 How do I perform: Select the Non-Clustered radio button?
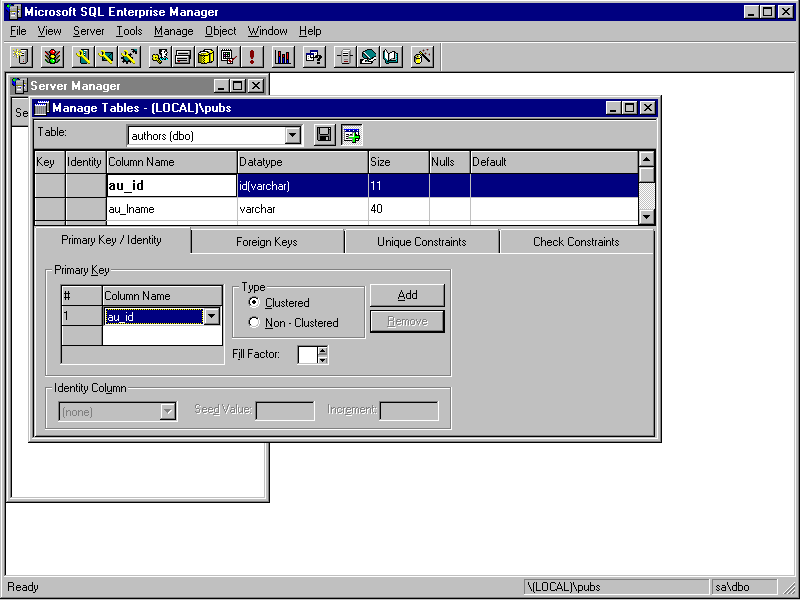(x=254, y=323)
